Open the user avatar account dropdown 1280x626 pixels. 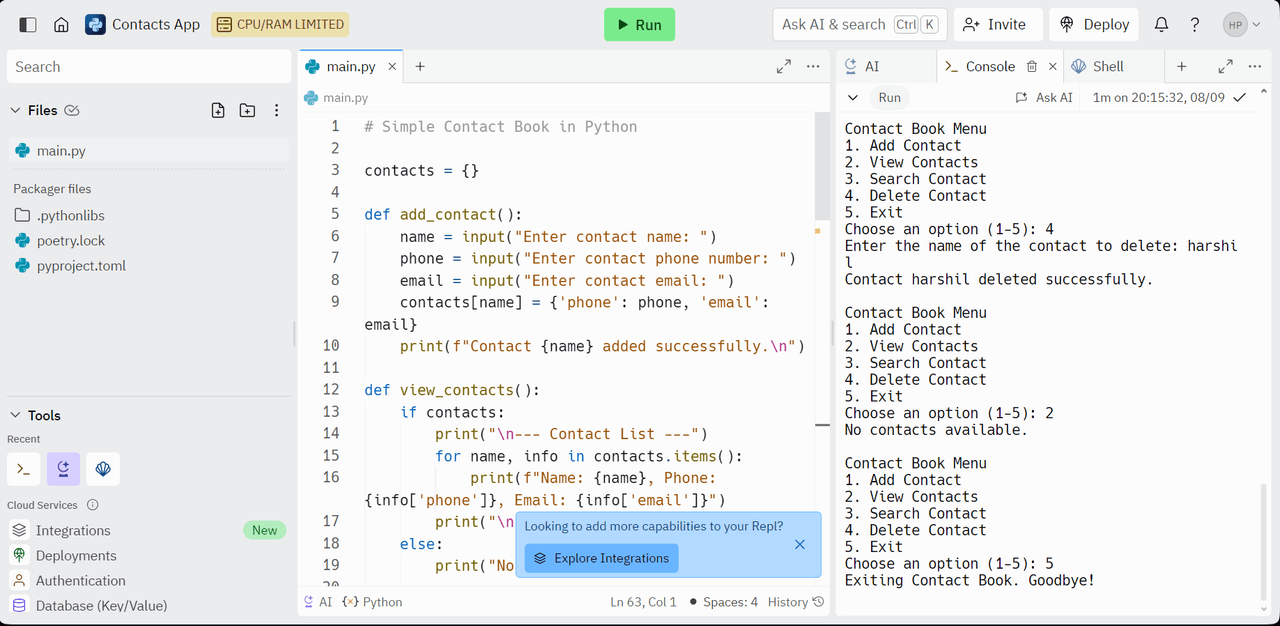click(1241, 24)
